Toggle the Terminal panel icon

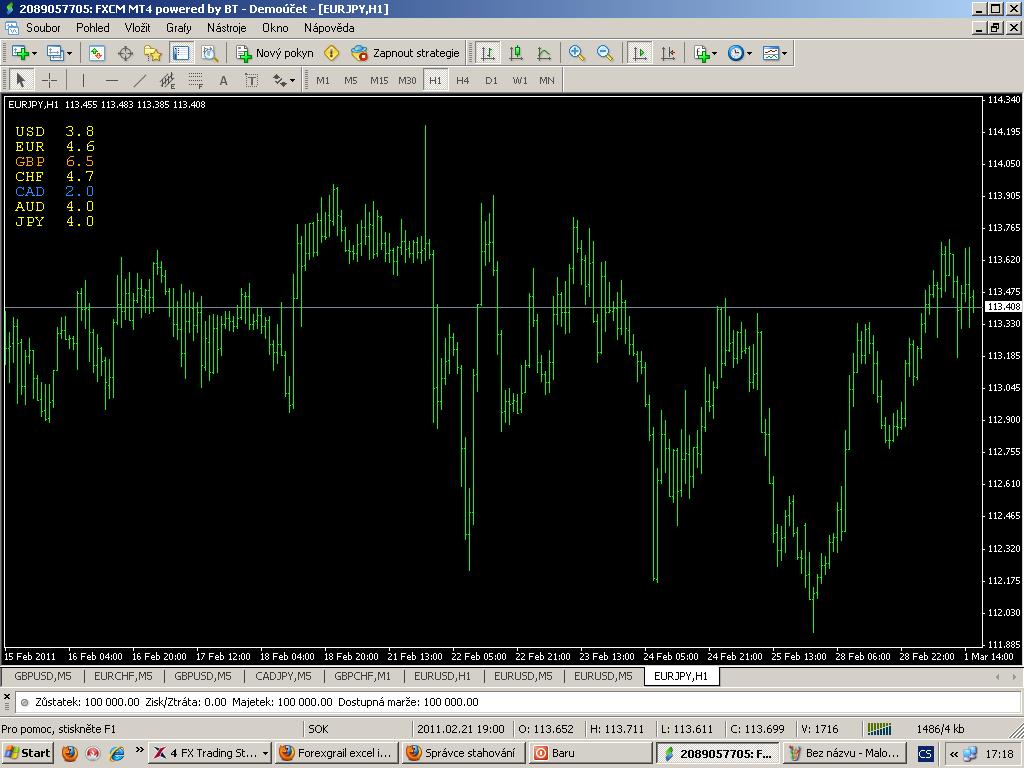point(181,53)
